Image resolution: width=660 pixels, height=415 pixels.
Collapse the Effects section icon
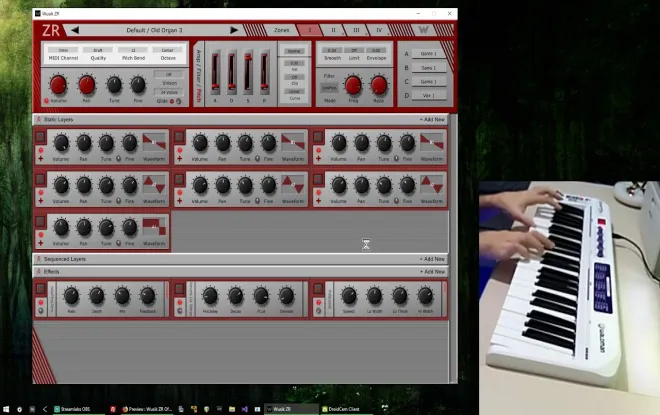(x=39, y=271)
